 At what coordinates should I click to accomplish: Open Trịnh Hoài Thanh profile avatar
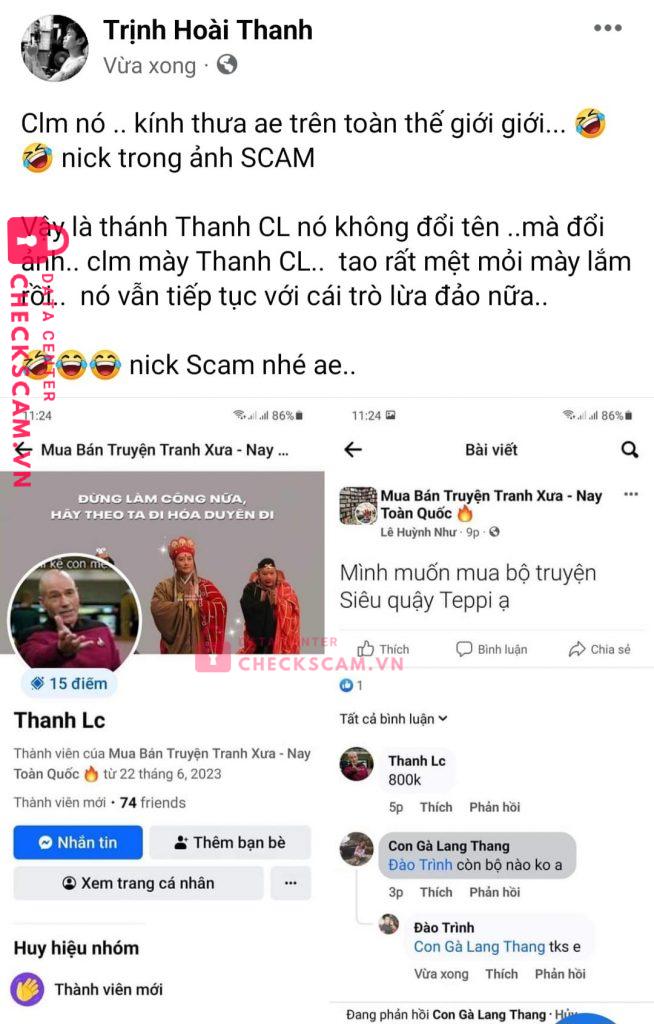point(55,48)
